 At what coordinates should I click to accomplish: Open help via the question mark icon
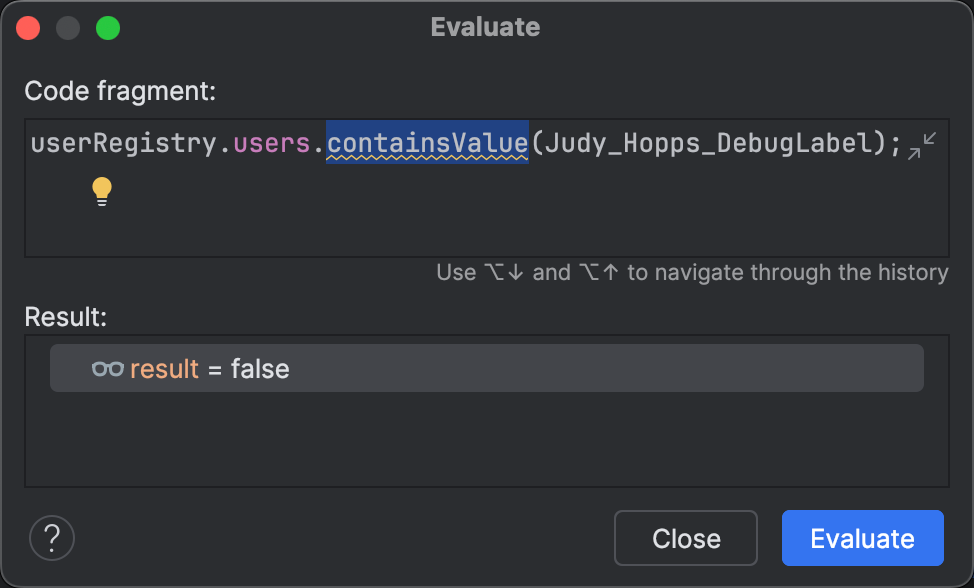coord(51,538)
